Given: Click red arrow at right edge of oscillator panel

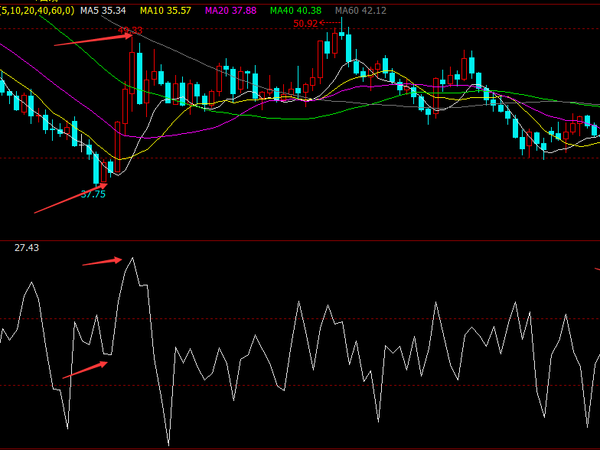Looking at the screenshot, I should pos(596,270).
